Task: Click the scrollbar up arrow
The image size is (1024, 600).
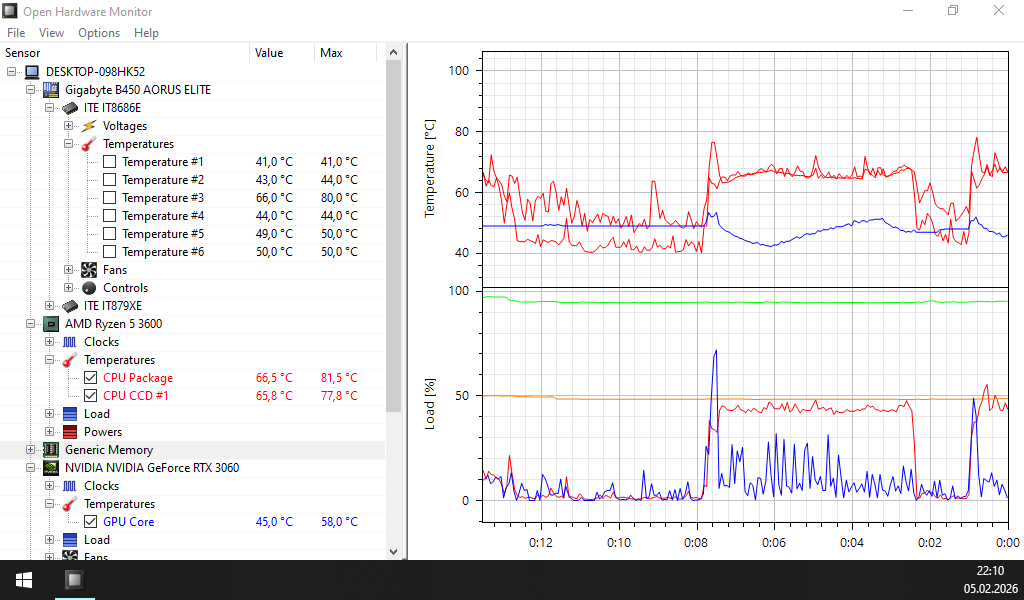Action: point(393,52)
